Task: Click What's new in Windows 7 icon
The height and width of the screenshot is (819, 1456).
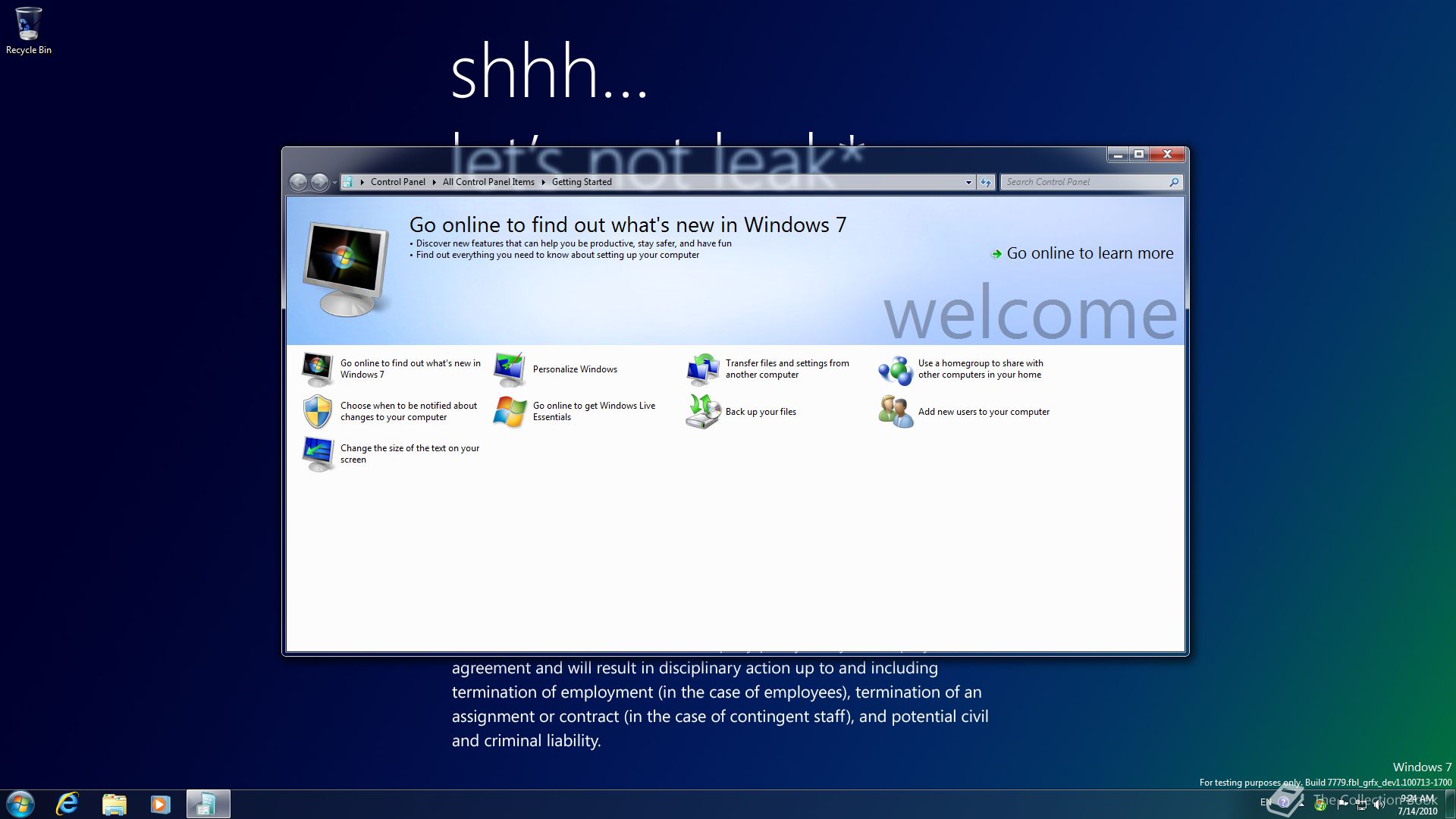Action: click(x=317, y=369)
